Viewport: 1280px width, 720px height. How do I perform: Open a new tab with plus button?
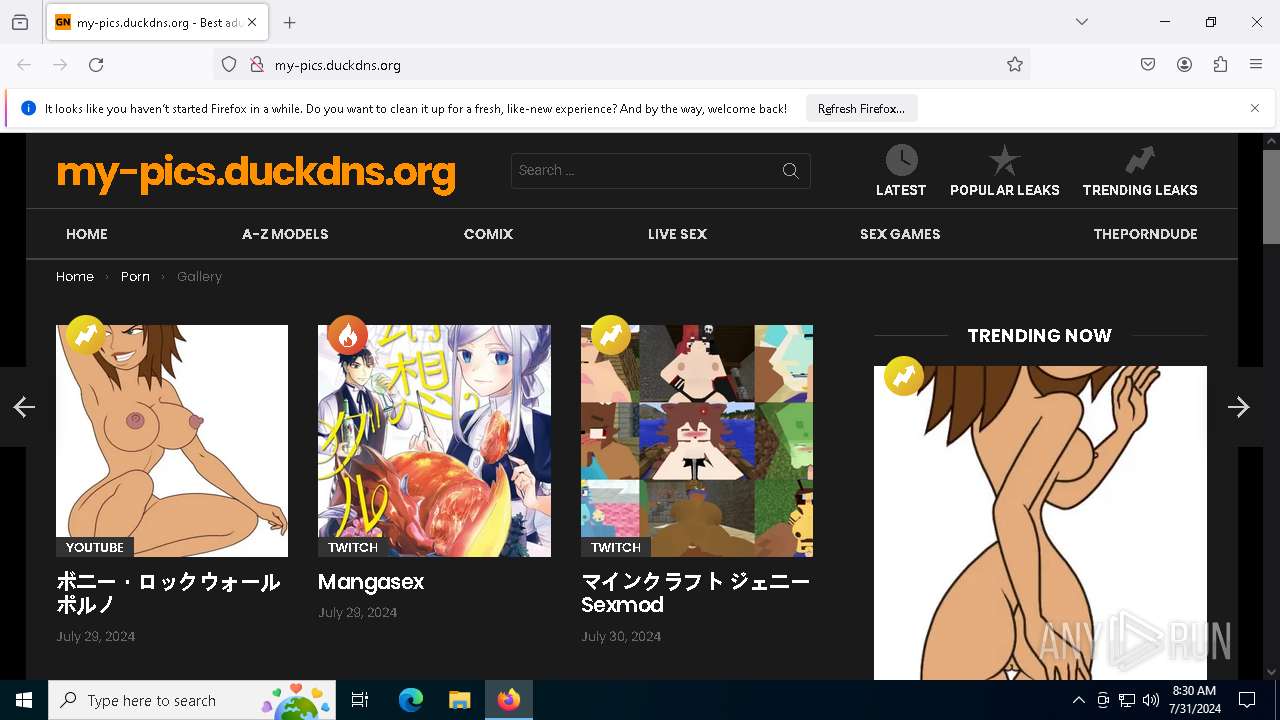pyautogui.click(x=290, y=22)
